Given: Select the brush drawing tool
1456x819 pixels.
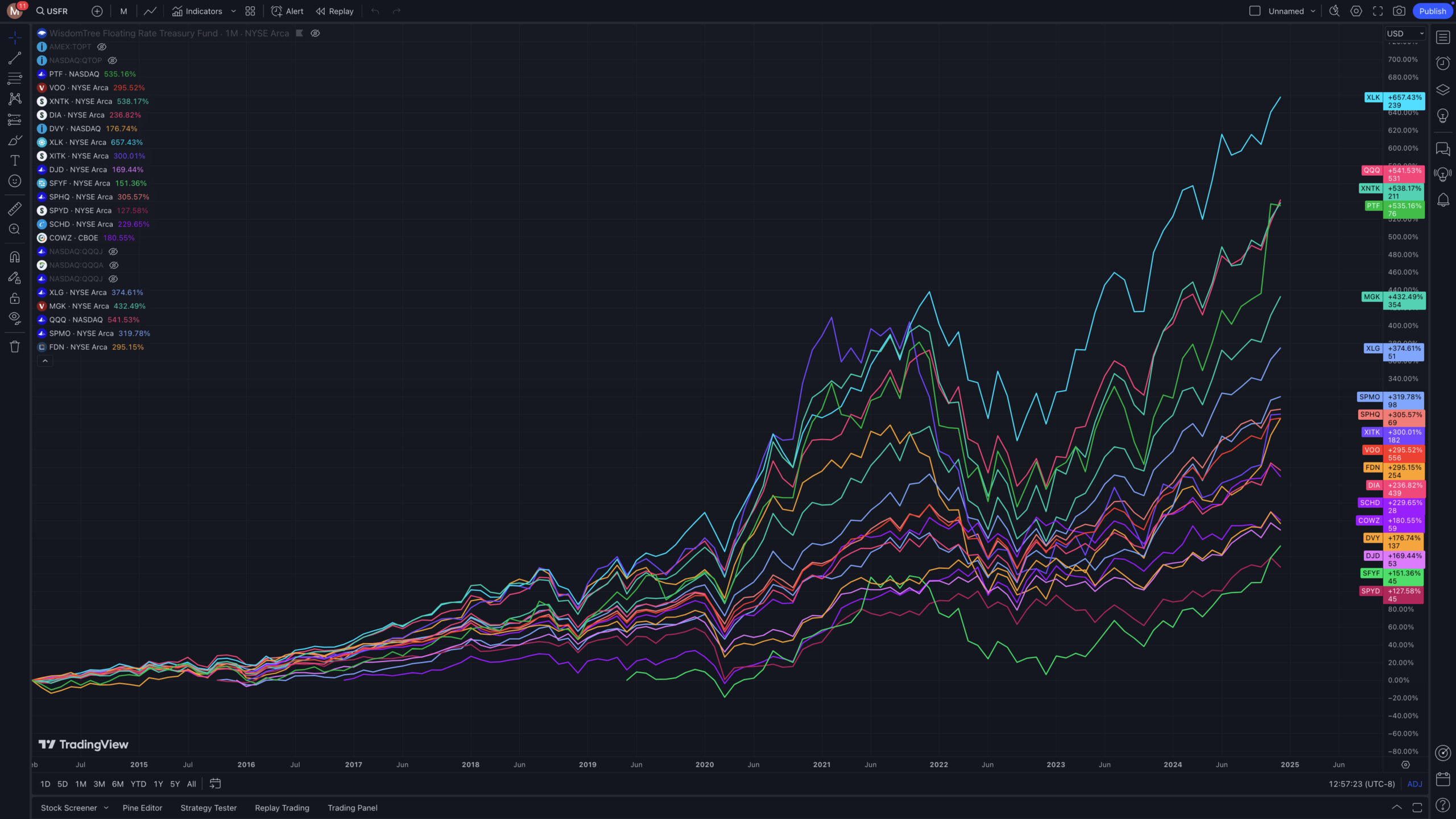Looking at the screenshot, I should [15, 140].
